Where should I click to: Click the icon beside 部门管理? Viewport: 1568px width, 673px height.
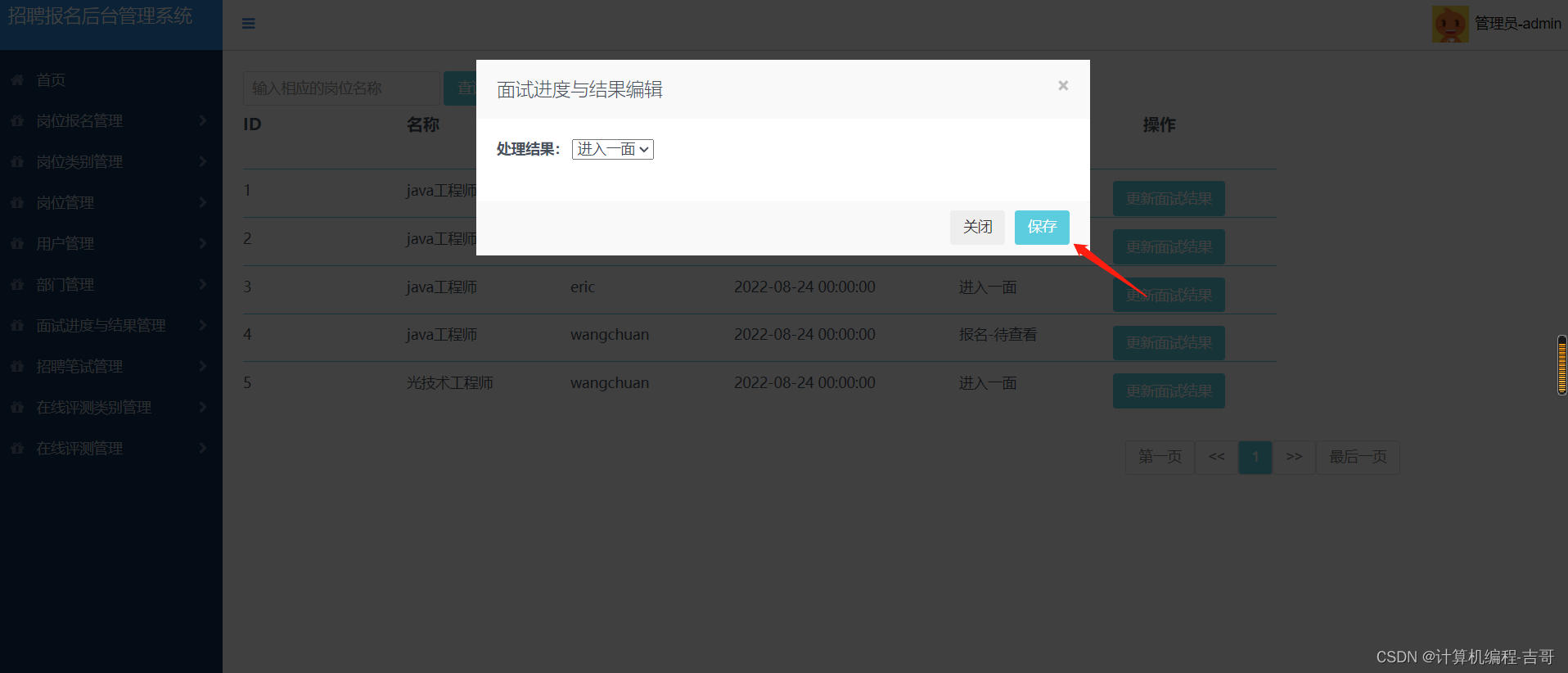click(17, 284)
